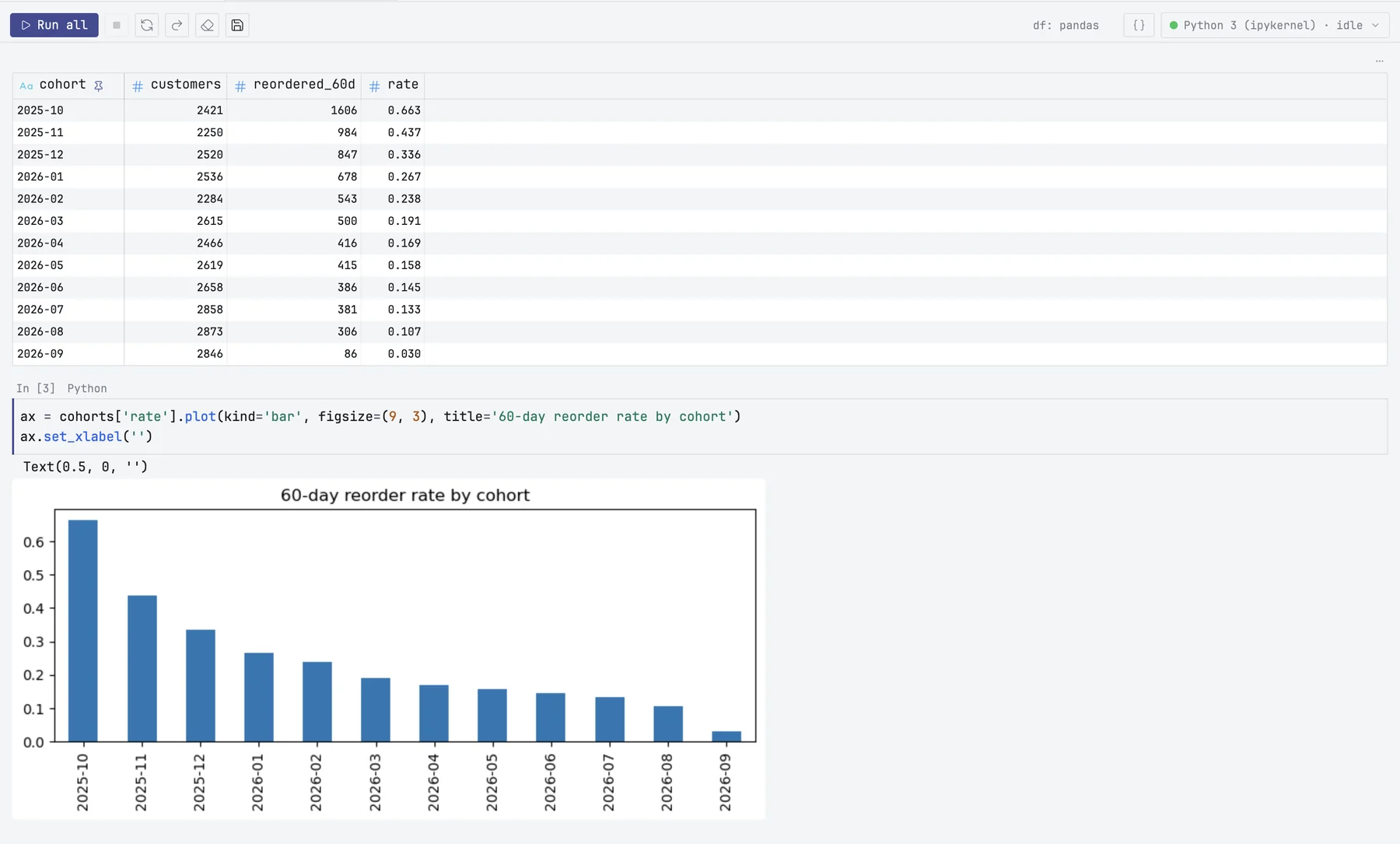Save the notebook with the floppy disk icon
Screen dimensions: 1400x844
(237, 25)
